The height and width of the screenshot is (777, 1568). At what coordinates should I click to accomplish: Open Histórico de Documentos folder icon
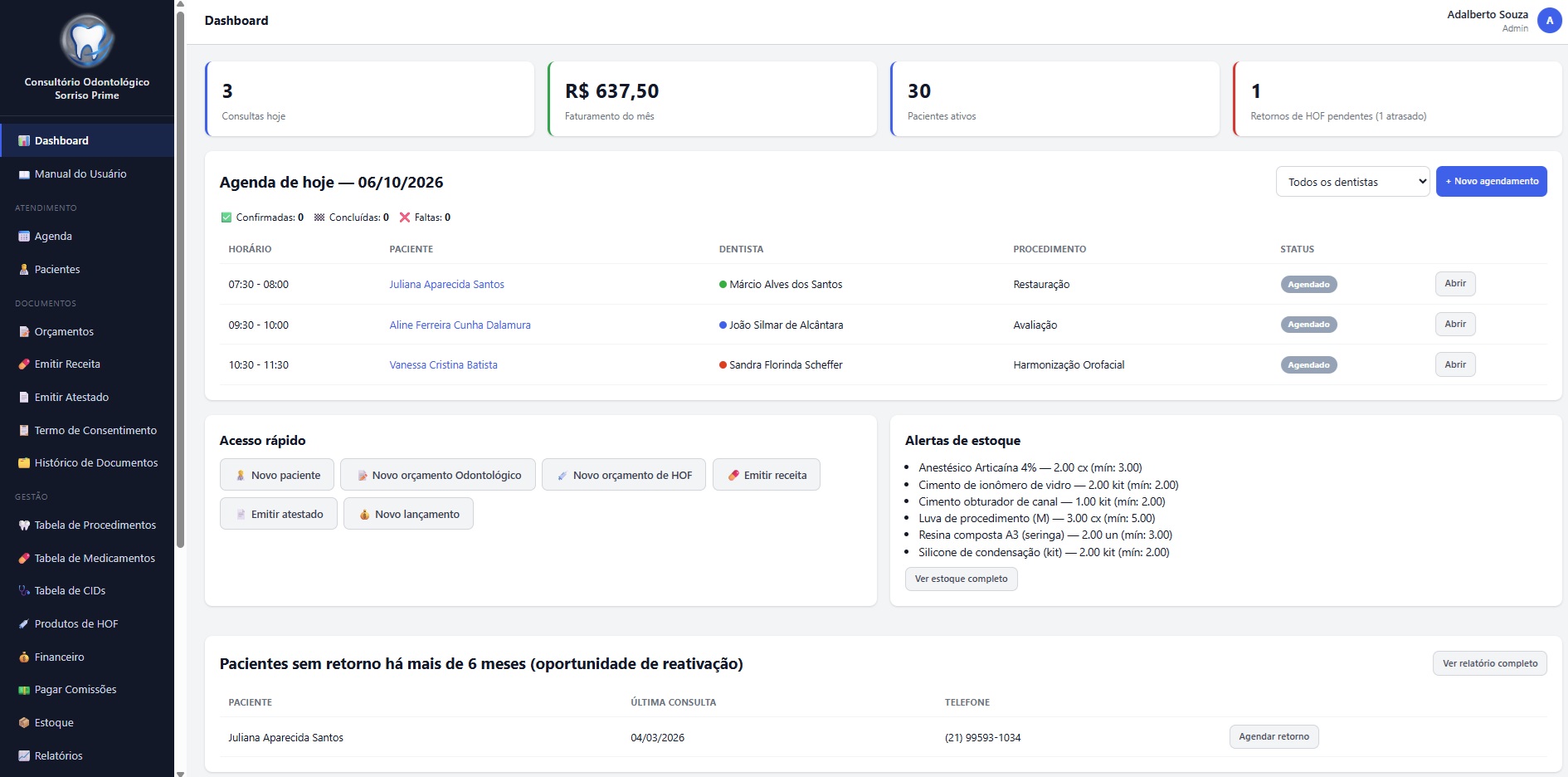click(x=24, y=463)
